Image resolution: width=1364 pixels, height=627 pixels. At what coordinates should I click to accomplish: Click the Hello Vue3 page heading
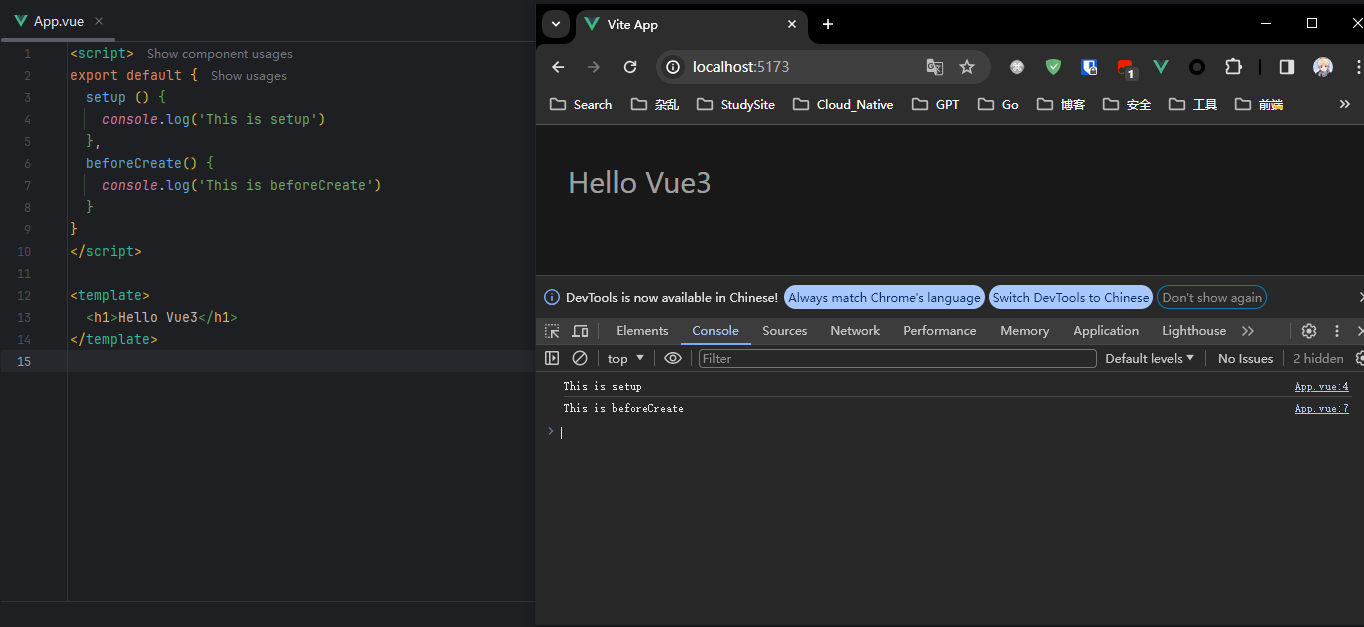pos(640,183)
